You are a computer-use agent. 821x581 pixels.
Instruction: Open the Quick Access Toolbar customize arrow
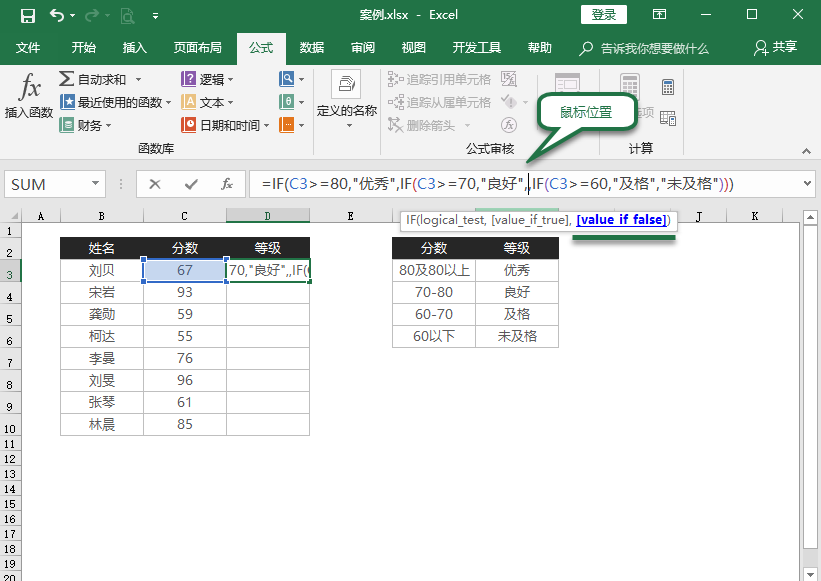[x=155, y=16]
